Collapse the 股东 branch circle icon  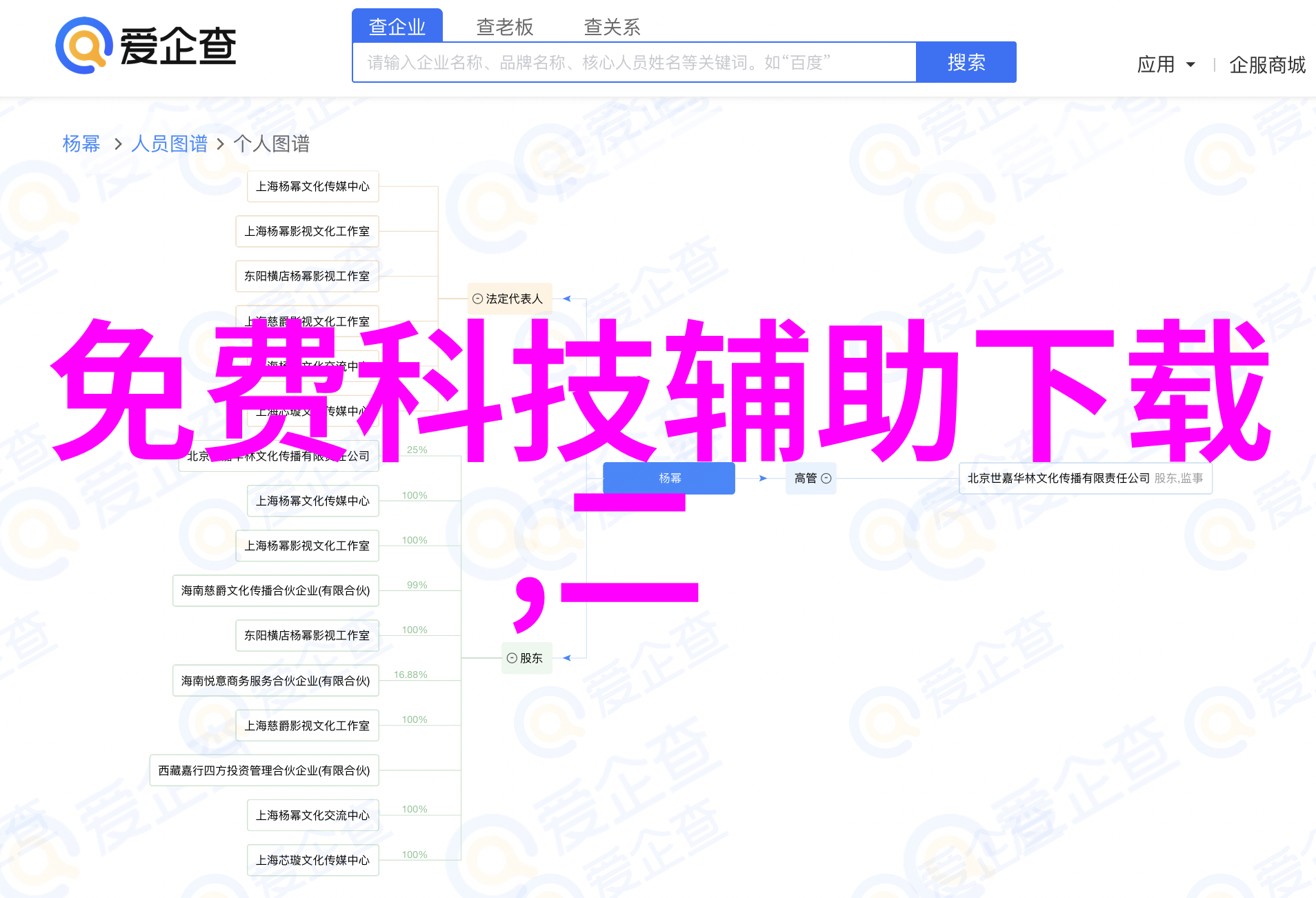(x=512, y=658)
